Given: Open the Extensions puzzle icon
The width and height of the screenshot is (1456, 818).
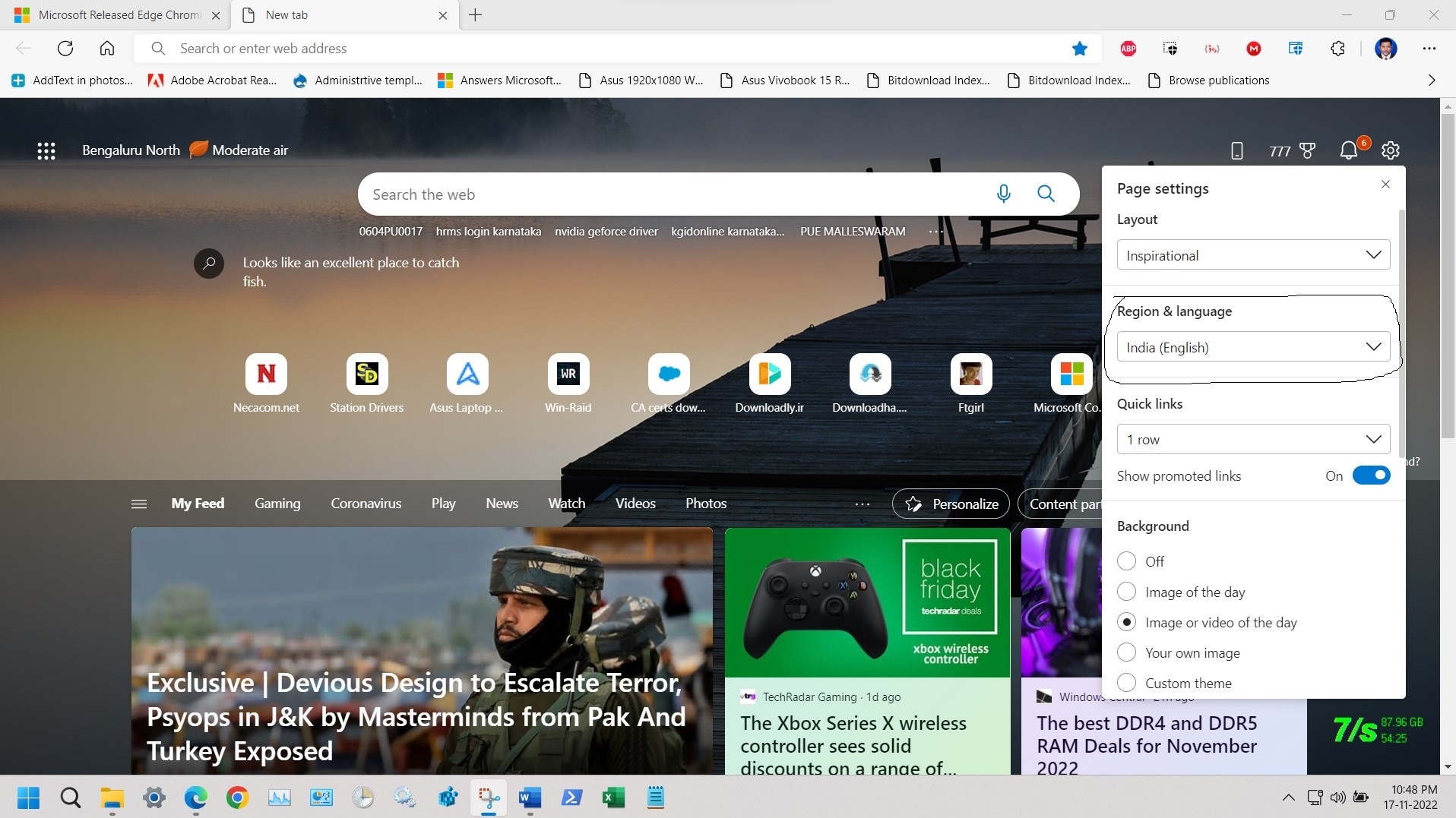Looking at the screenshot, I should [1338, 49].
